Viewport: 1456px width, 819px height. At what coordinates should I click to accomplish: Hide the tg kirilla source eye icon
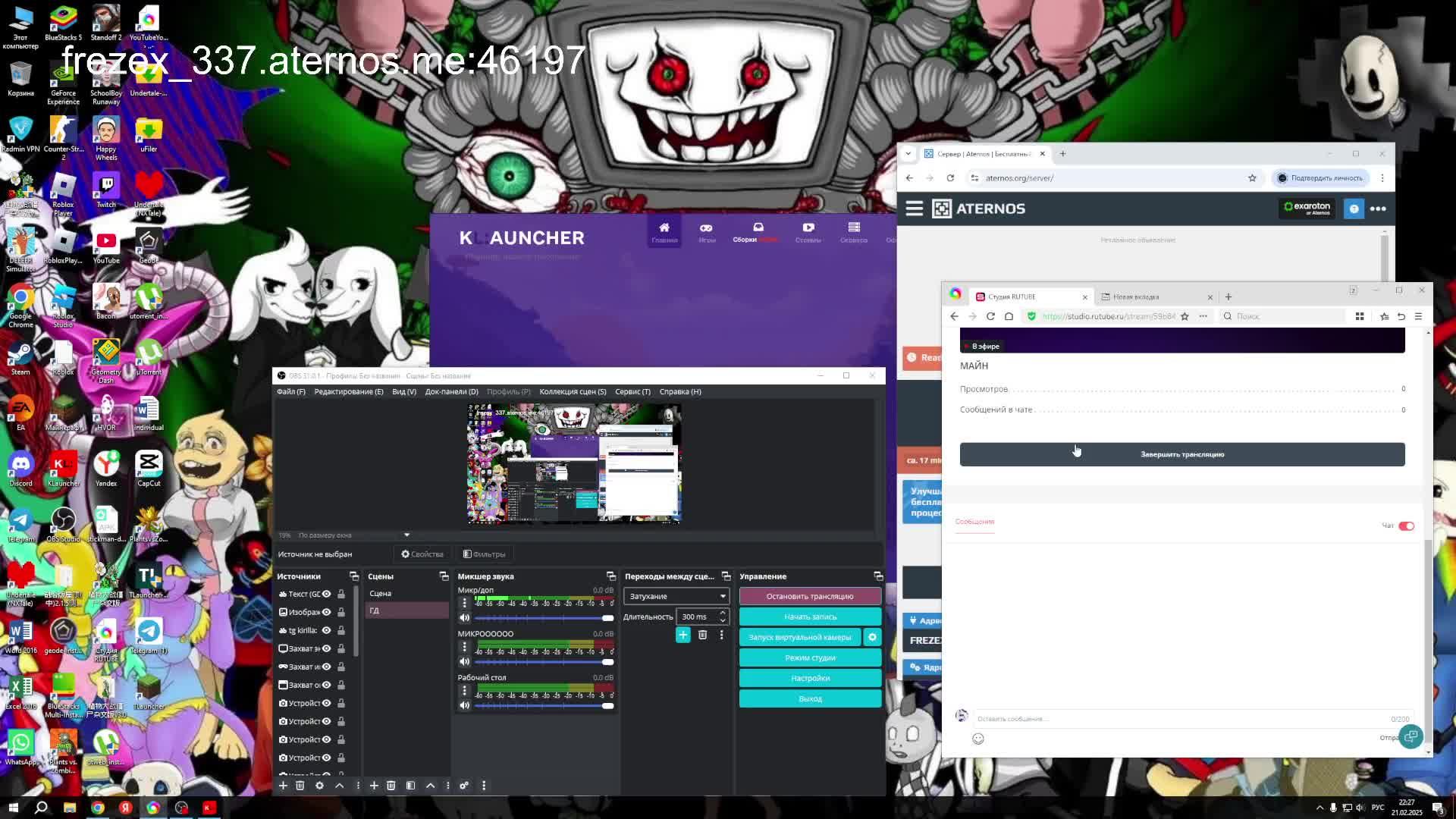point(327,630)
